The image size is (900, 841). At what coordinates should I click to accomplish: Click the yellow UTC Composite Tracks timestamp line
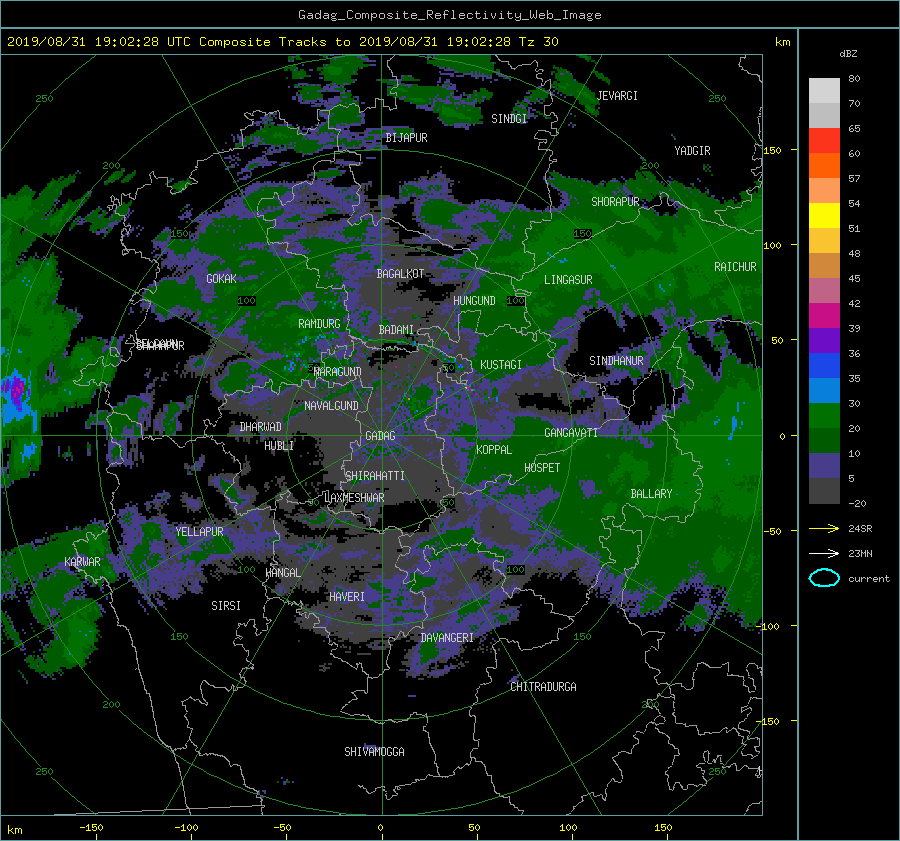282,42
